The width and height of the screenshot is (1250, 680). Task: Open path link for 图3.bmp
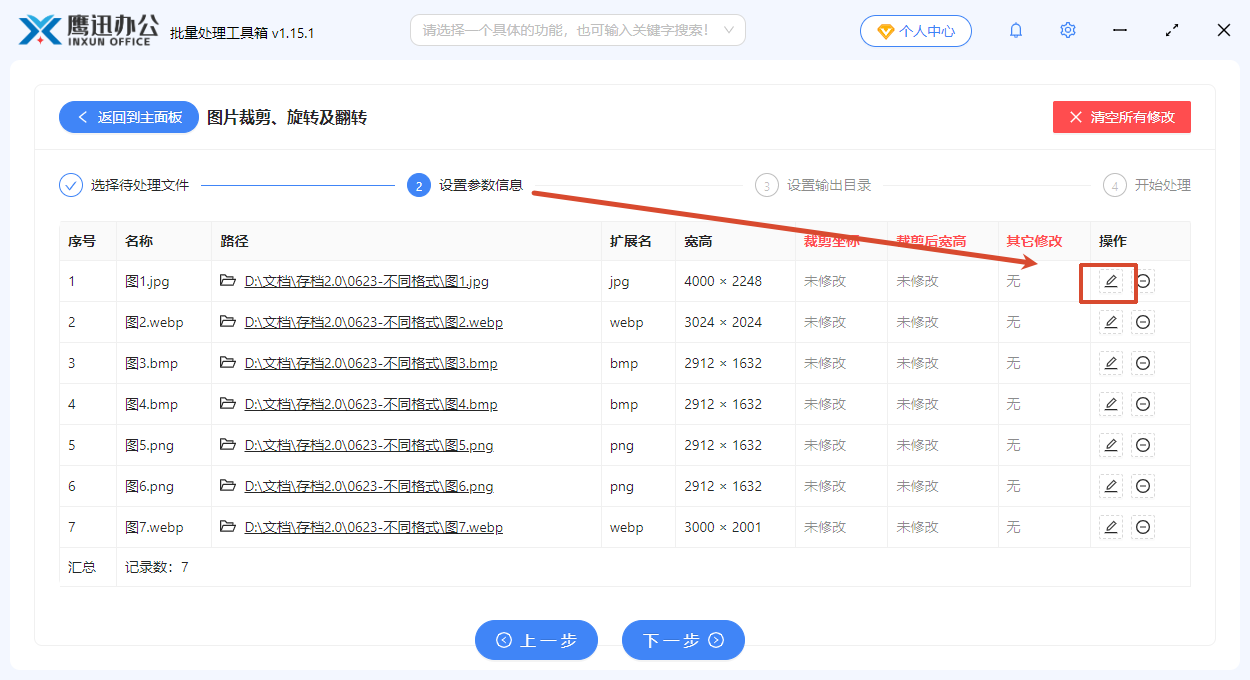(x=371, y=363)
